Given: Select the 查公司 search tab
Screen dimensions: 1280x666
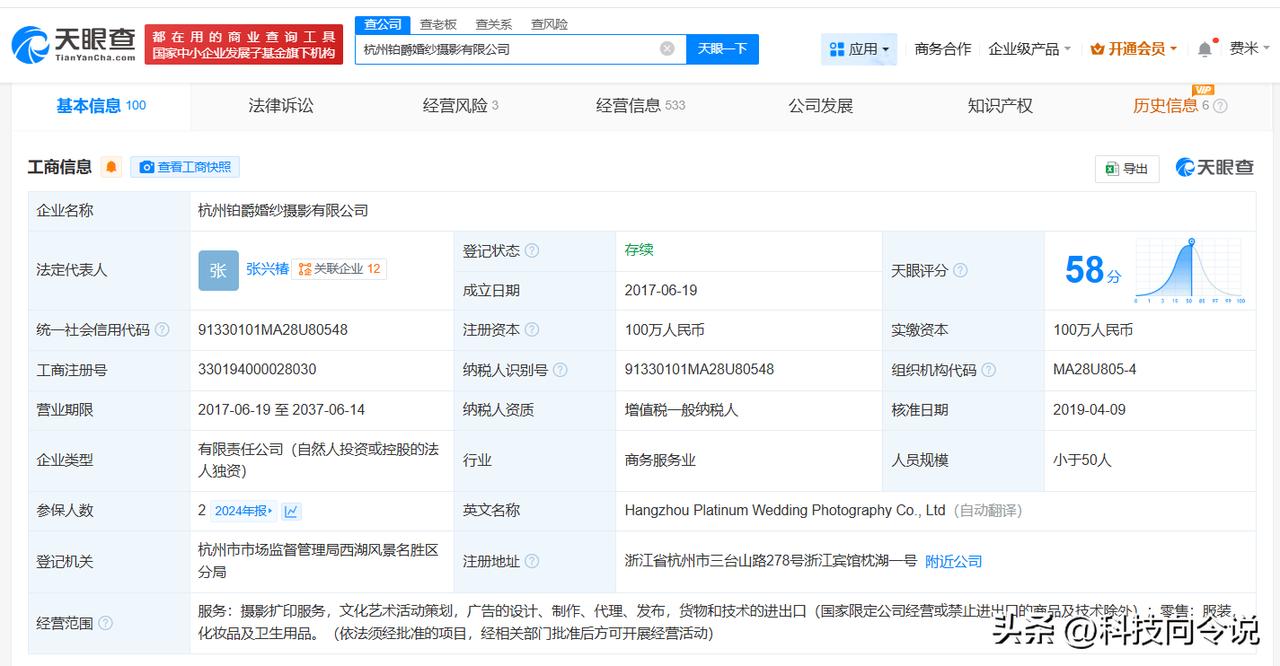Looking at the screenshot, I should (x=383, y=25).
